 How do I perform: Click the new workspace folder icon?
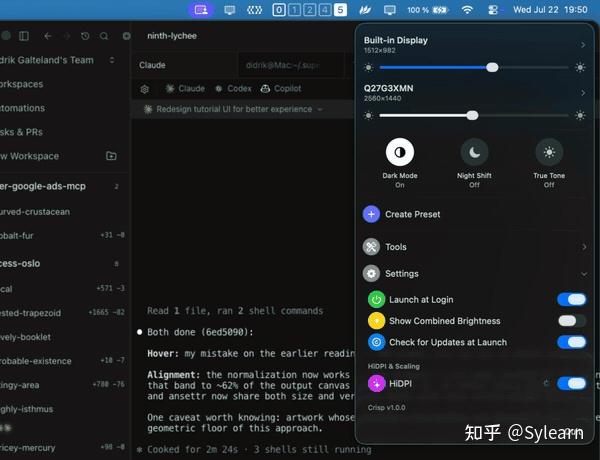[111, 156]
